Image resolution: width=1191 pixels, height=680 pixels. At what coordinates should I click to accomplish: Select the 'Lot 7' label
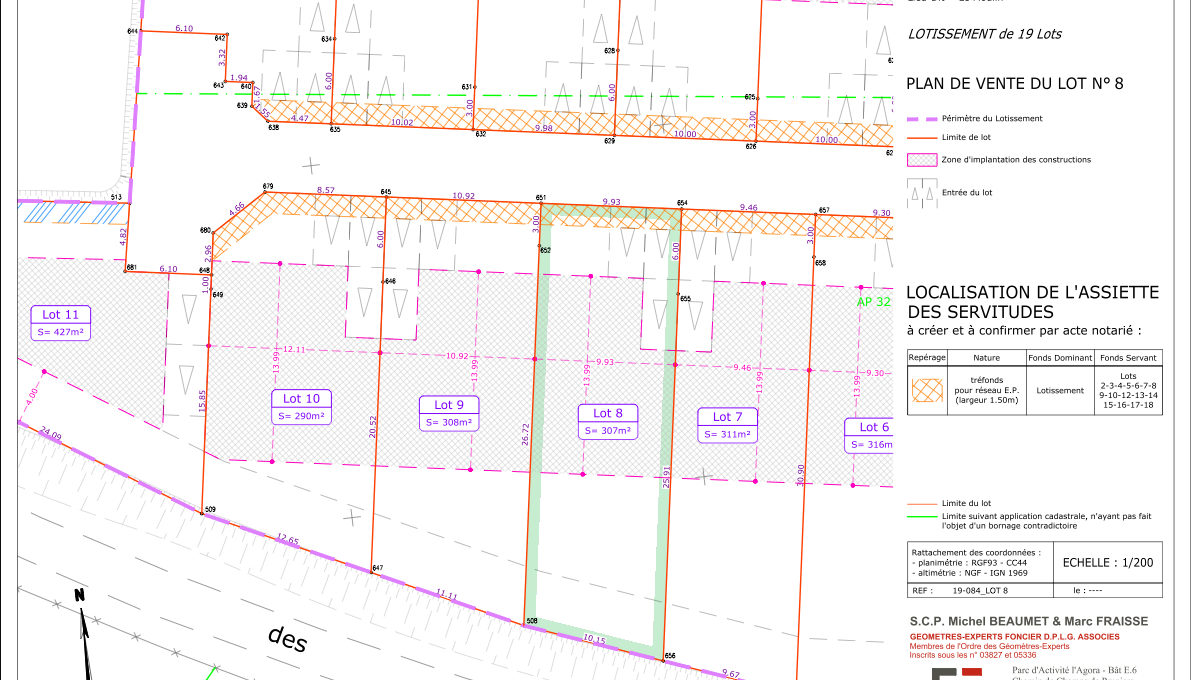(x=728, y=417)
